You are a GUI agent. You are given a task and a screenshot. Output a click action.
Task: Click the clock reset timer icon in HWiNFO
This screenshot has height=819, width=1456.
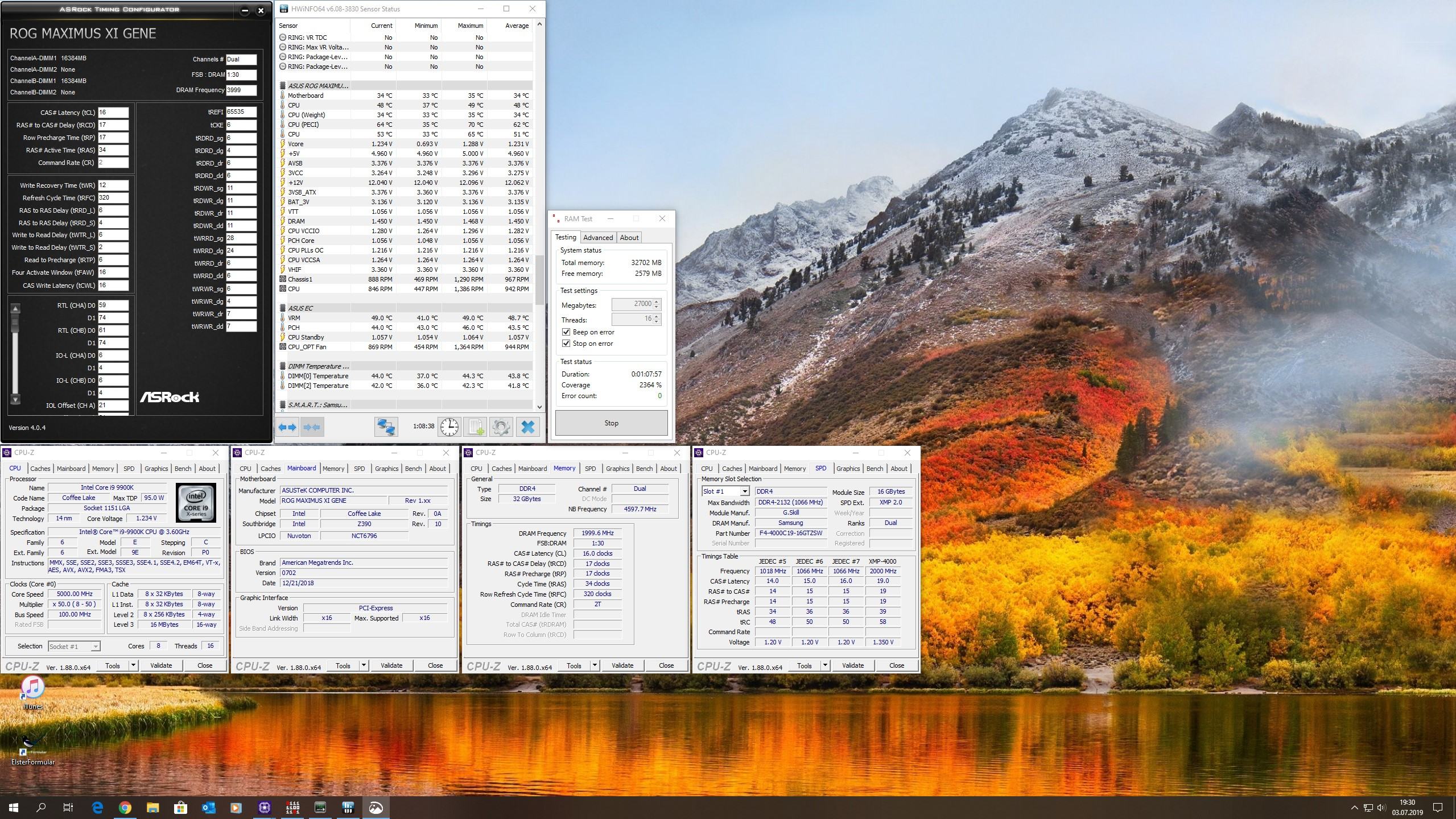449,427
